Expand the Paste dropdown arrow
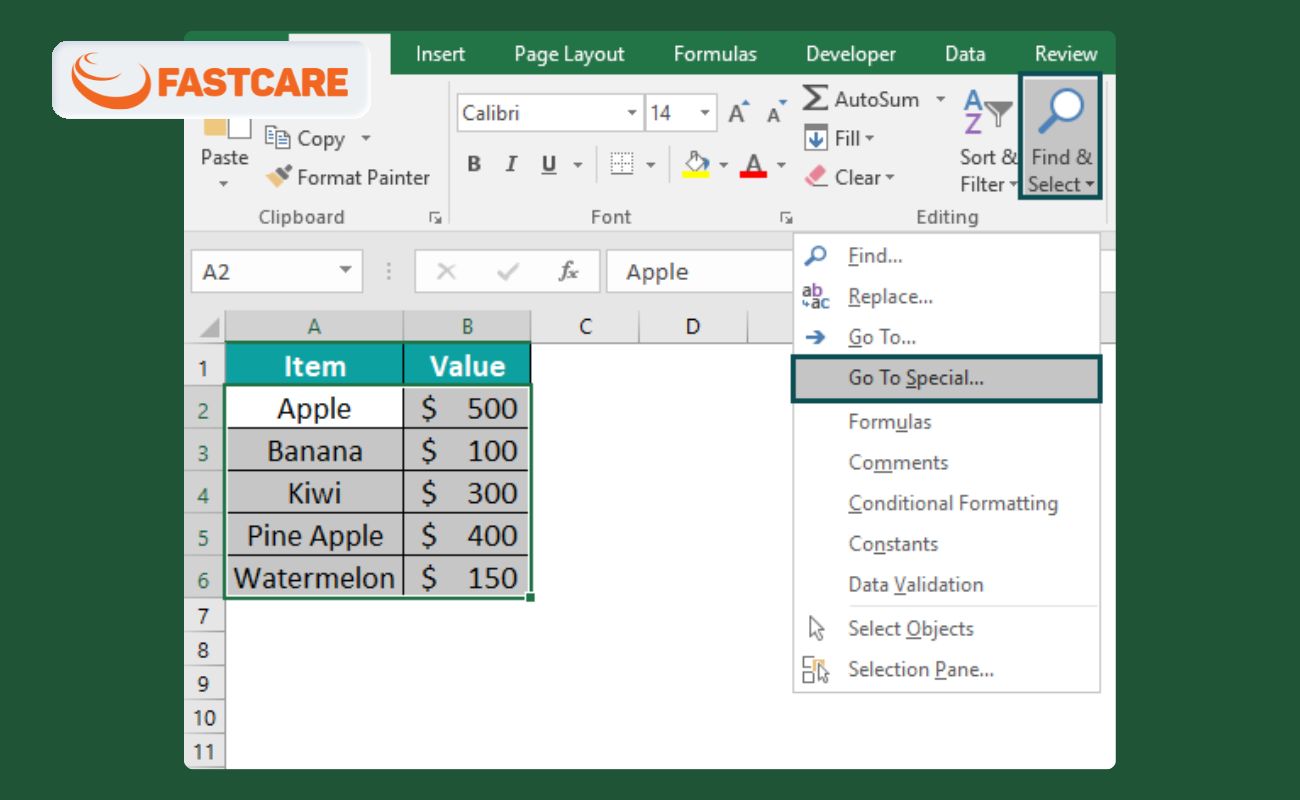The height and width of the screenshot is (800, 1300). click(224, 183)
